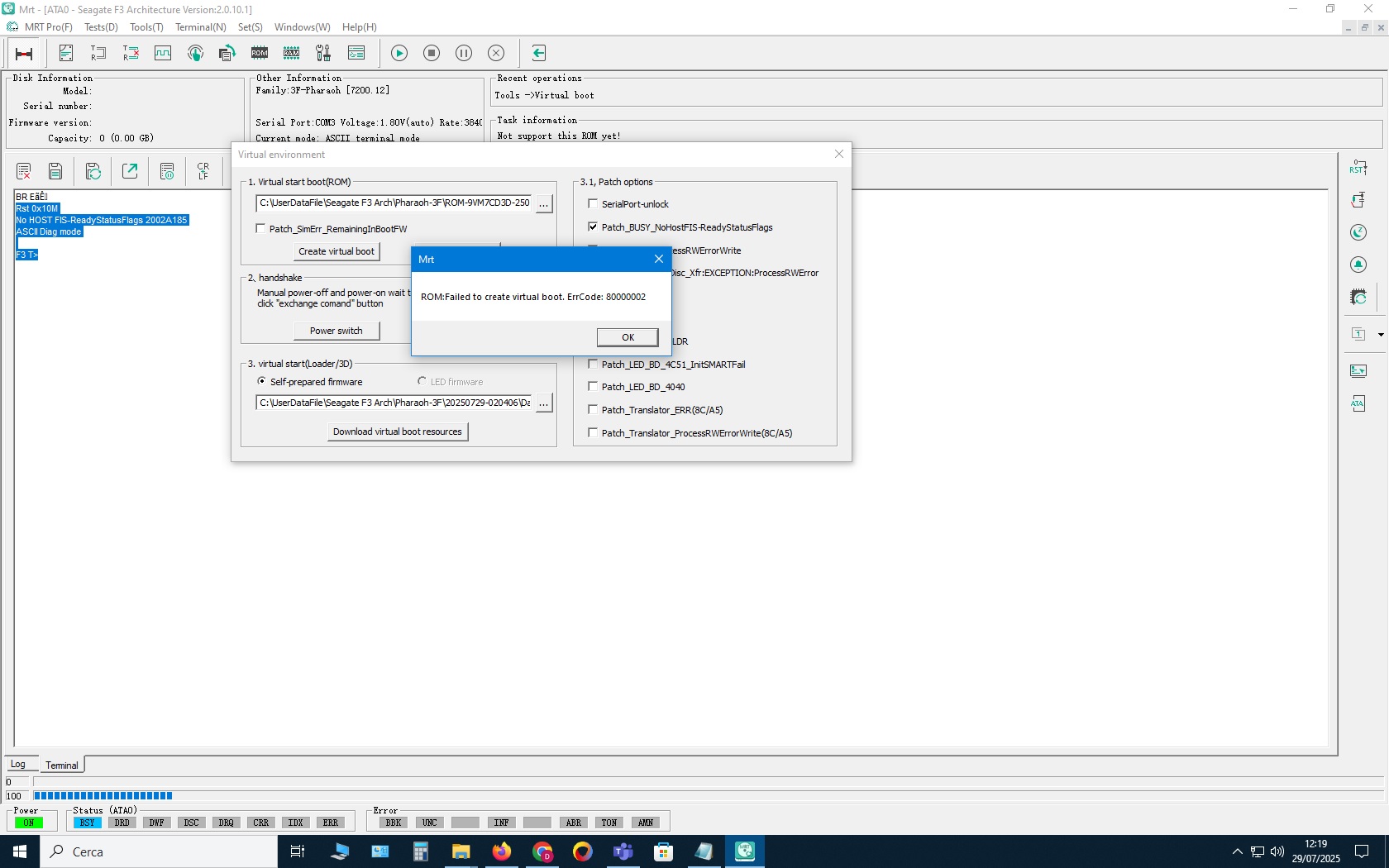Expand the dropdown arrow beside the numbered window icon
Viewport: 1389px width, 868px height.
(x=1381, y=335)
